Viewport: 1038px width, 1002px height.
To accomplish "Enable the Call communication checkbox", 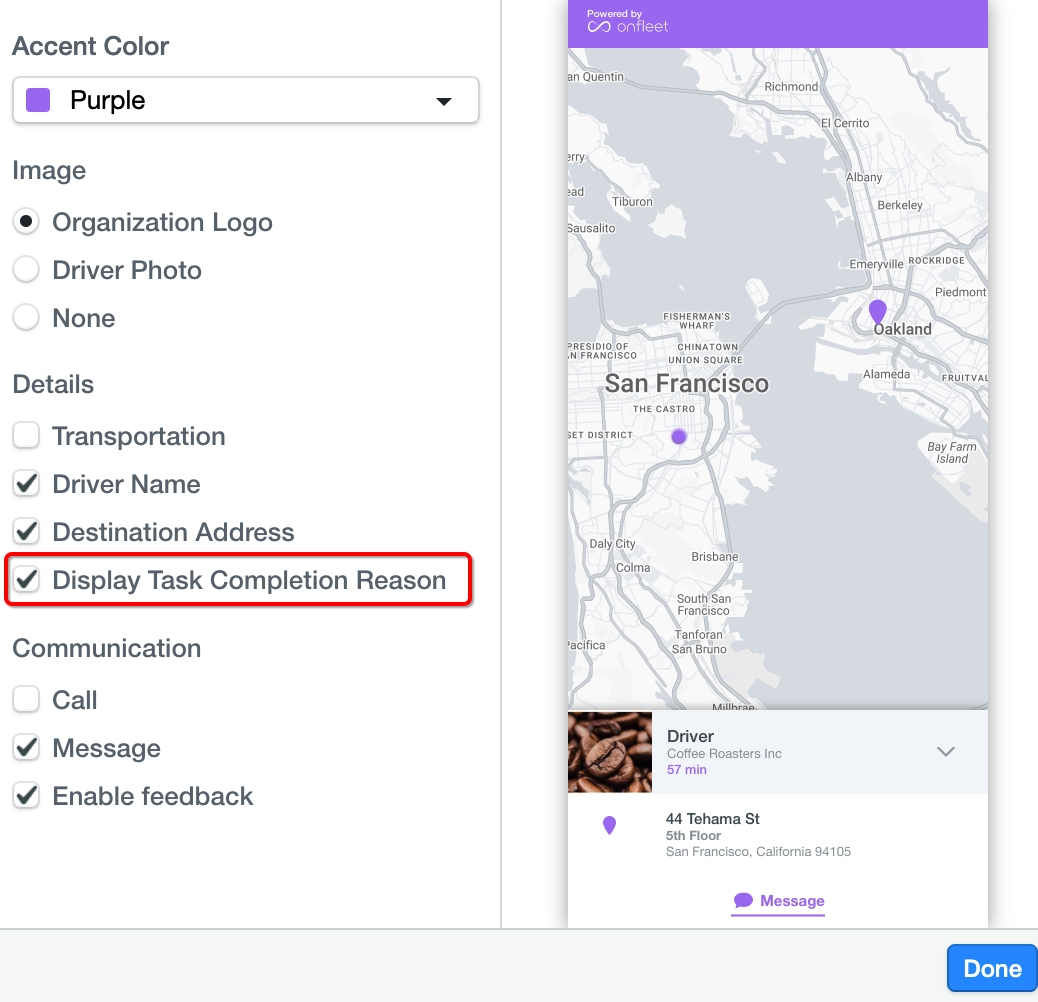I will (26, 700).
